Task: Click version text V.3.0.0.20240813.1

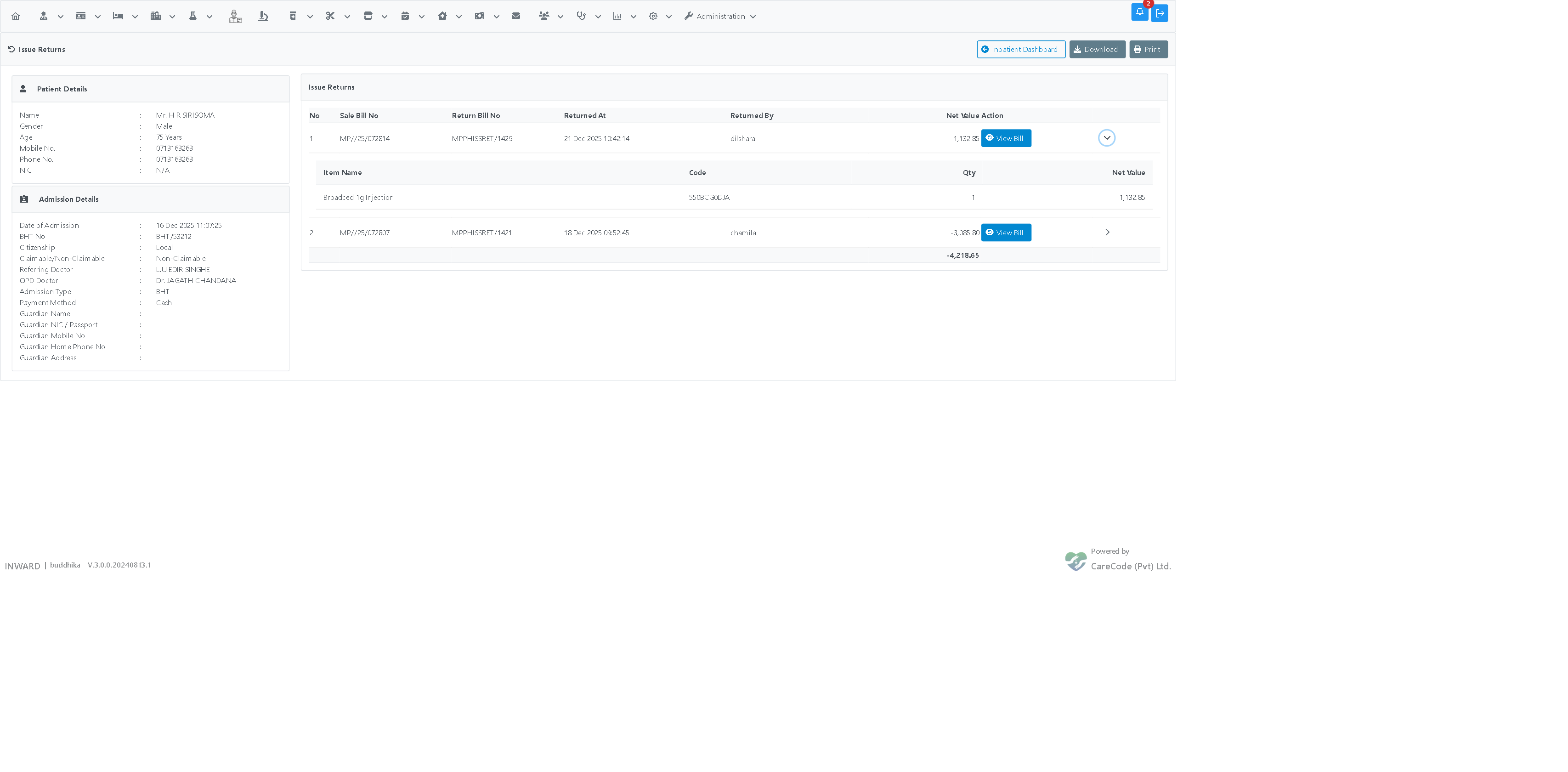Action: (119, 565)
